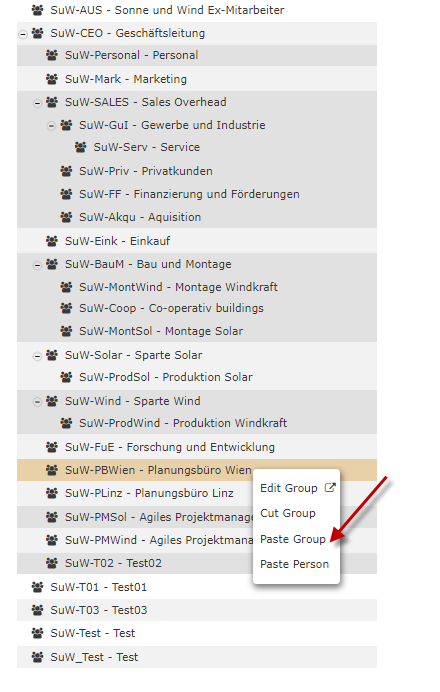Click the group icon of SuW-Serv Service

(x=80, y=147)
